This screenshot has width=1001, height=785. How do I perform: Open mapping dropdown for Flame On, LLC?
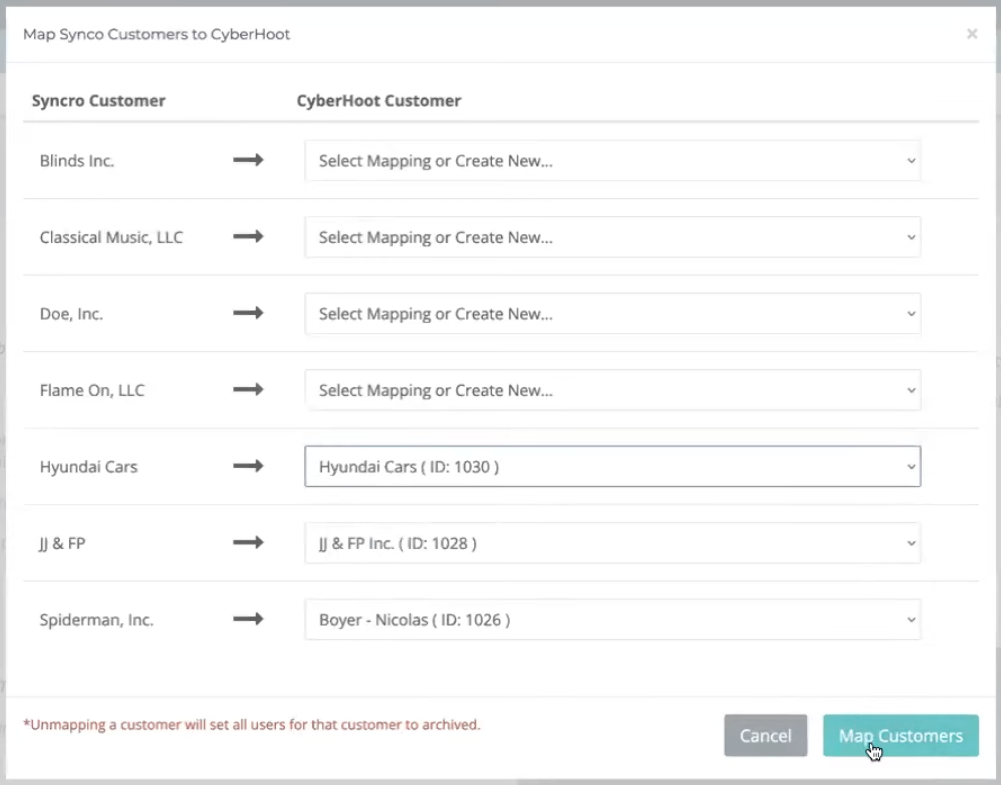[x=612, y=390]
